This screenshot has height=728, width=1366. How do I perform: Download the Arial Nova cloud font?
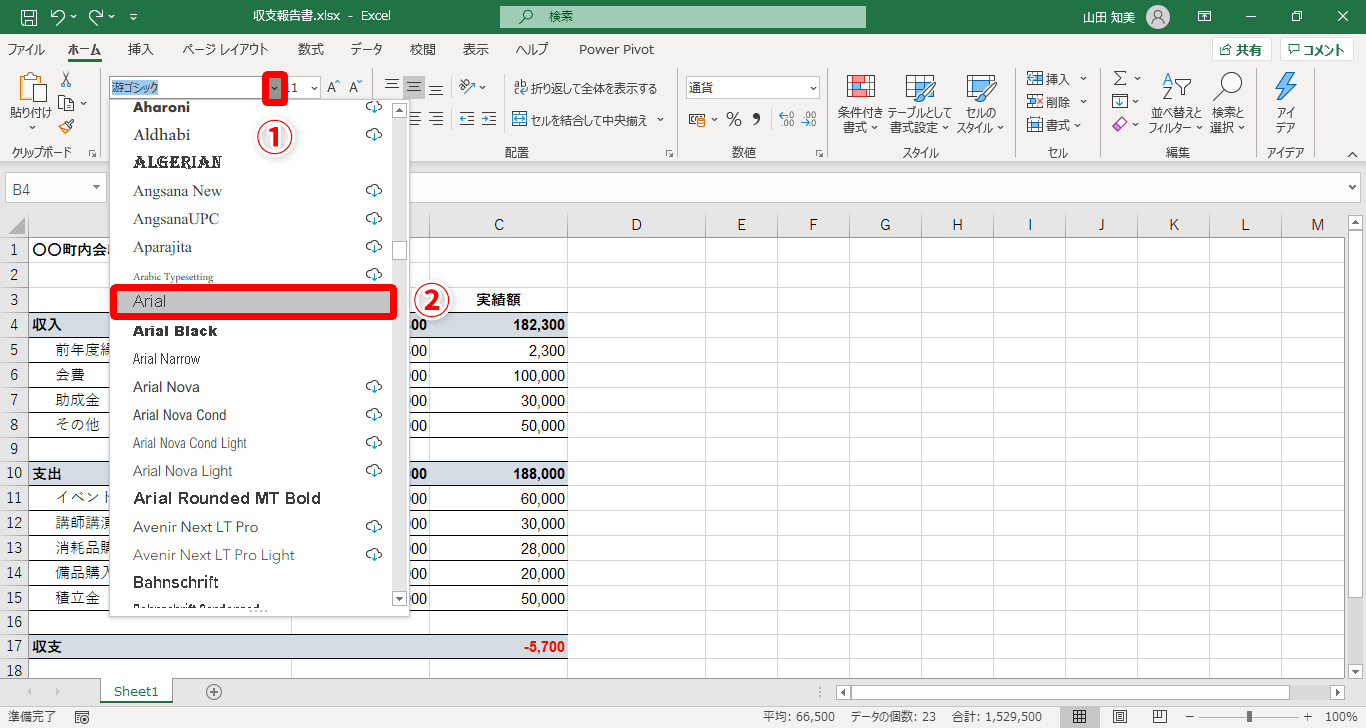(x=374, y=387)
